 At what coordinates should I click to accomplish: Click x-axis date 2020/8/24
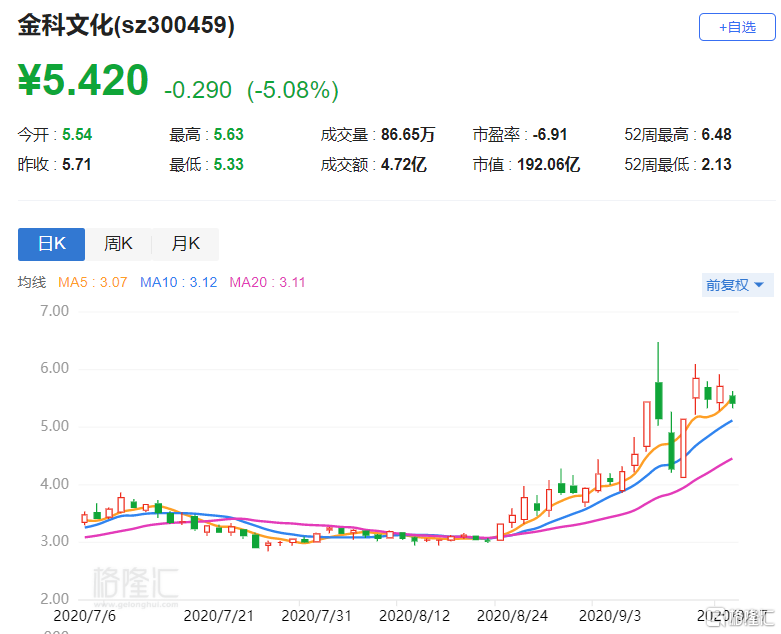512,616
